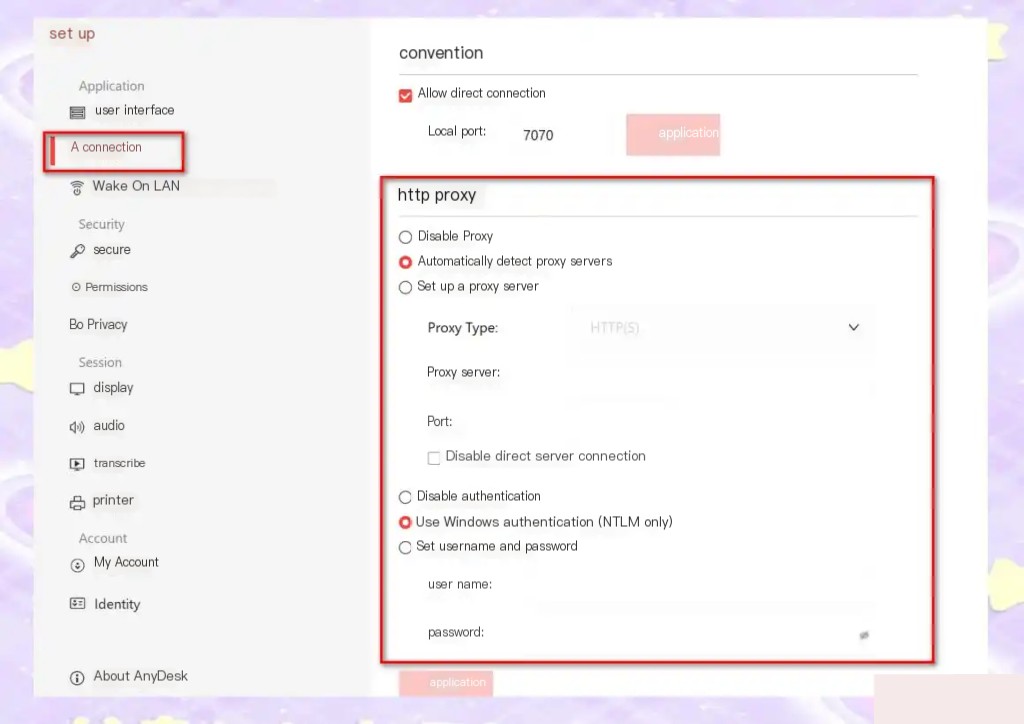Click the monitor icon beside display

pyautogui.click(x=77, y=389)
